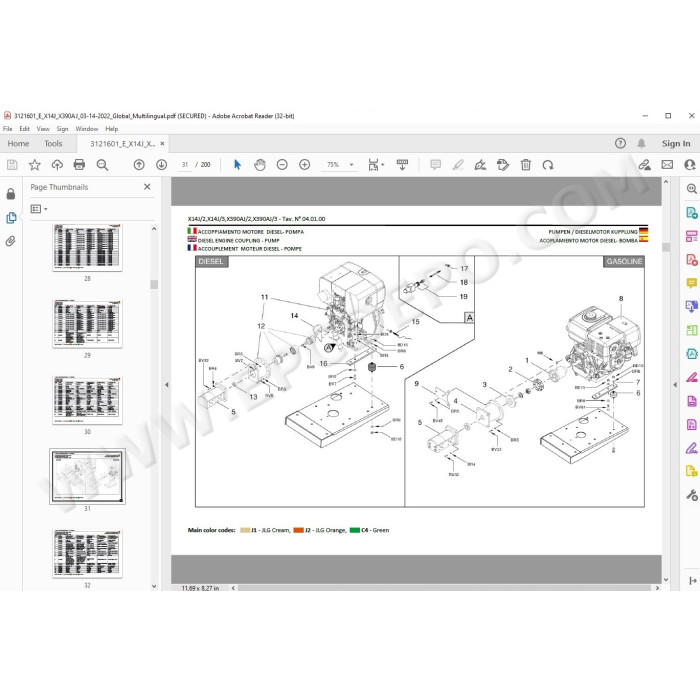Image resolution: width=700 pixels, height=700 pixels.
Task: Go to next page arrow
Action: point(161,165)
